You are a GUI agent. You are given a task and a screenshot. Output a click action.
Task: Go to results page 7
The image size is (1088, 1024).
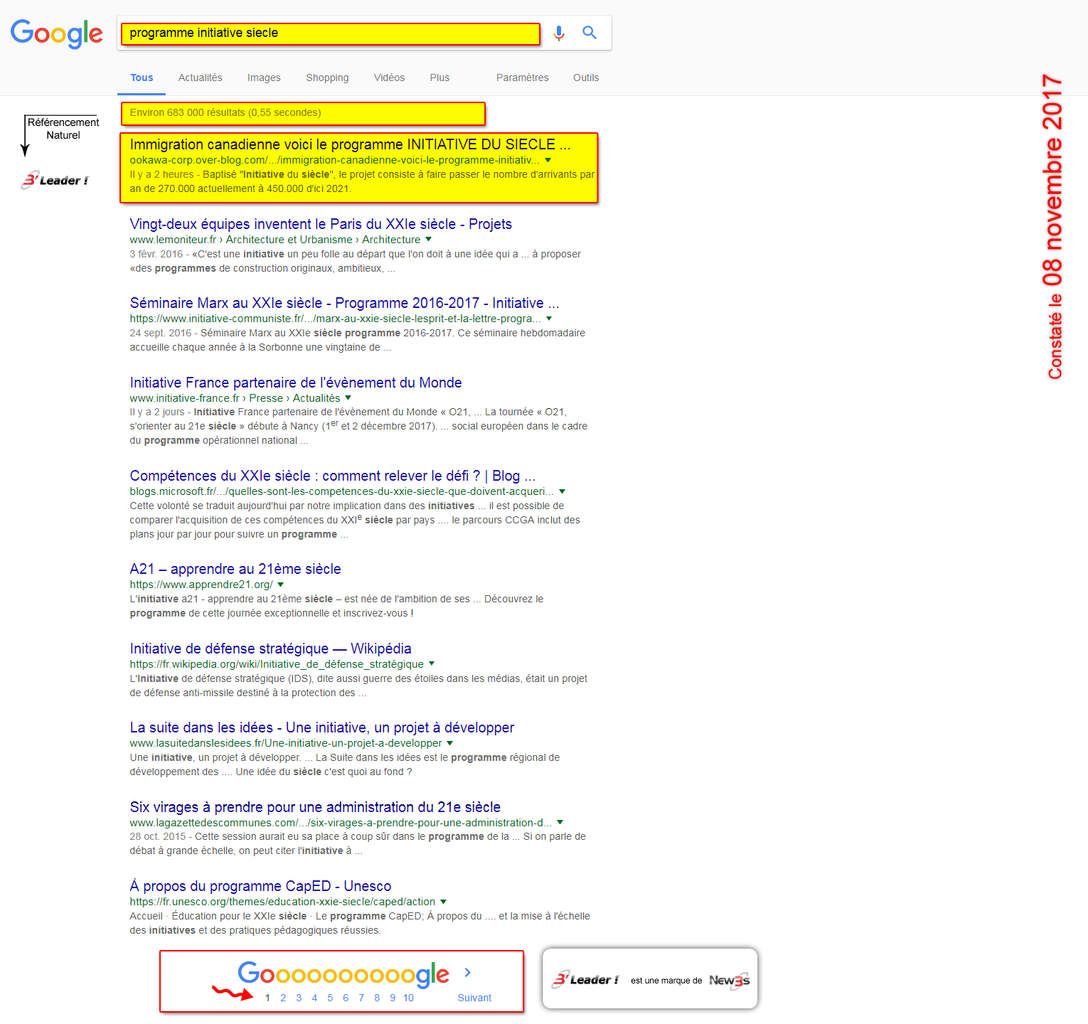coord(361,998)
